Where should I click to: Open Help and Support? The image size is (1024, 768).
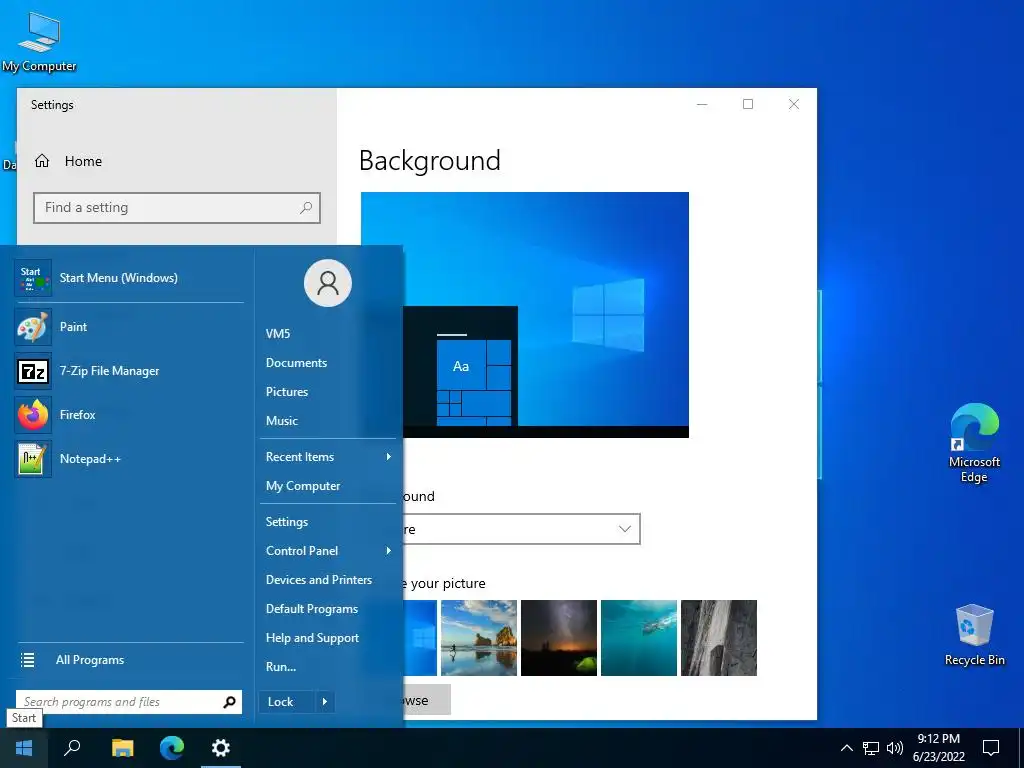(x=312, y=638)
